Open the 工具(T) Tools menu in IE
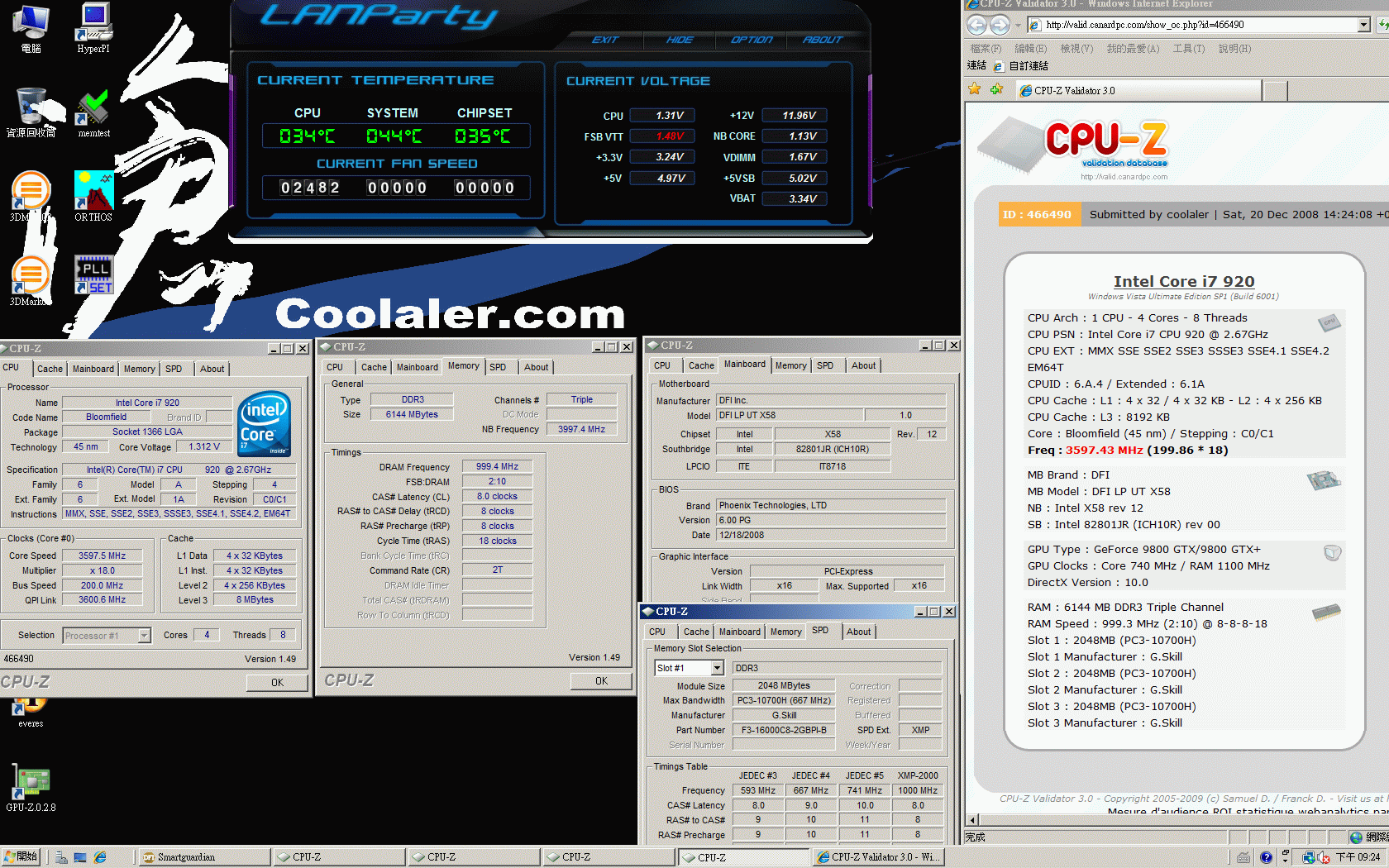1389x868 pixels. pos(1189,49)
